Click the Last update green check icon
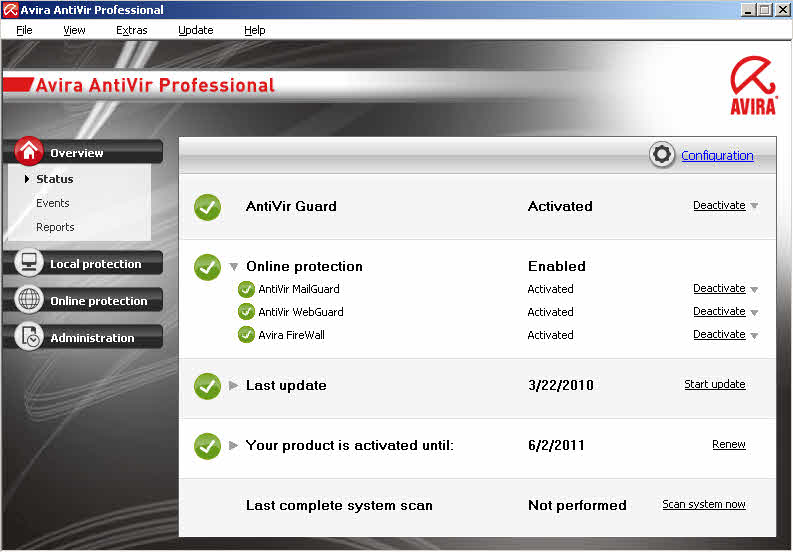Screen dimensions: 793x552 click(x=207, y=386)
